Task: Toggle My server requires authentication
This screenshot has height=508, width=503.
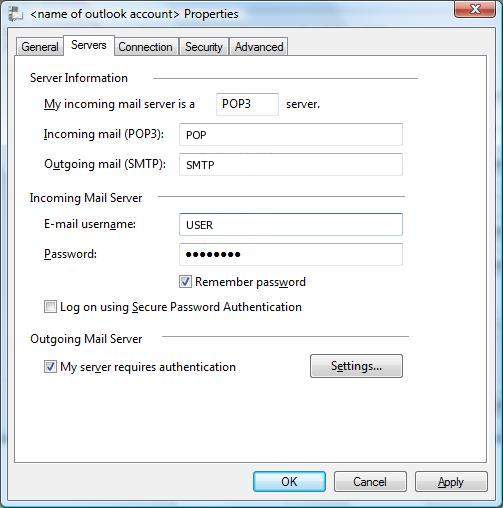Action: pos(50,367)
